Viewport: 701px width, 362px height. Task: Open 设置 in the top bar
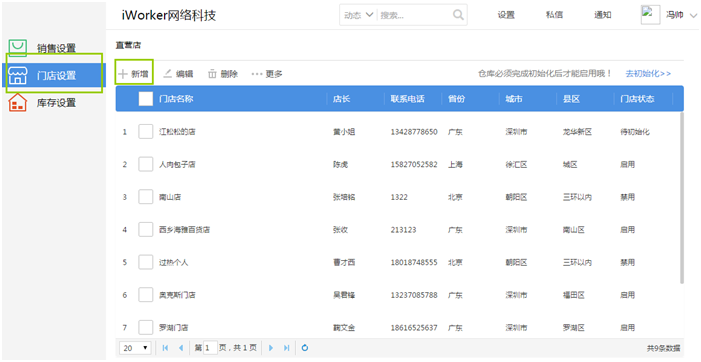coord(506,15)
